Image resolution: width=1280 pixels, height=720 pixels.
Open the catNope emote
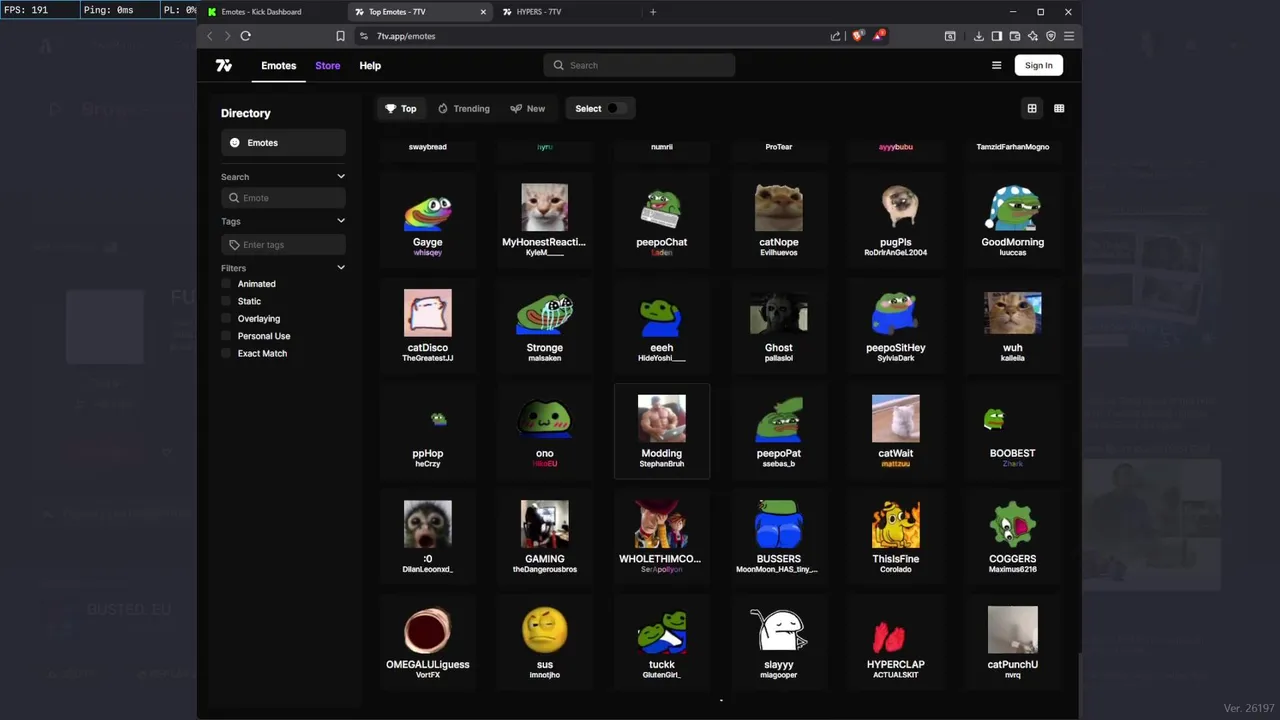pos(779,220)
